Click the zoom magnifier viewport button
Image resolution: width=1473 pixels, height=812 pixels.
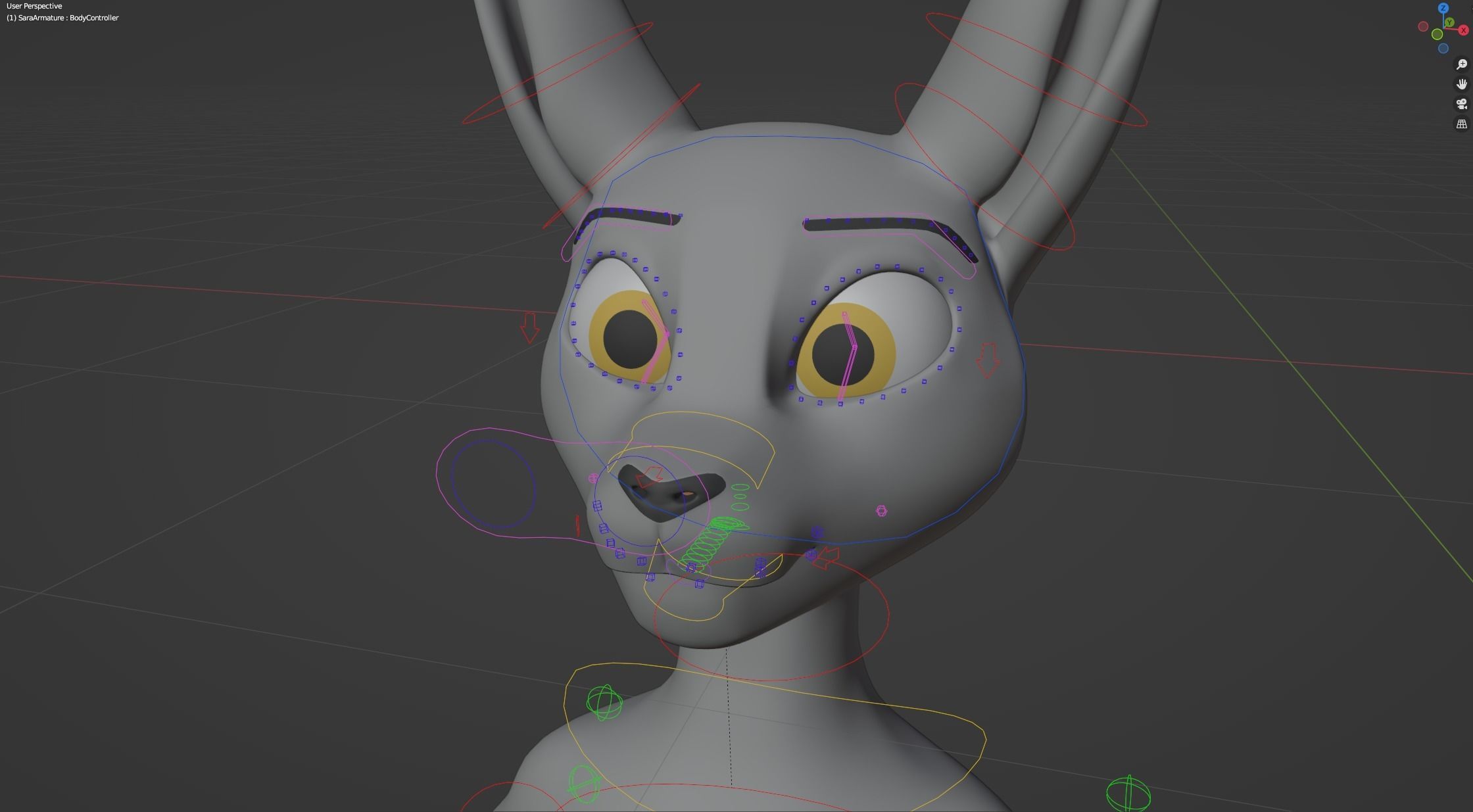[1462, 64]
